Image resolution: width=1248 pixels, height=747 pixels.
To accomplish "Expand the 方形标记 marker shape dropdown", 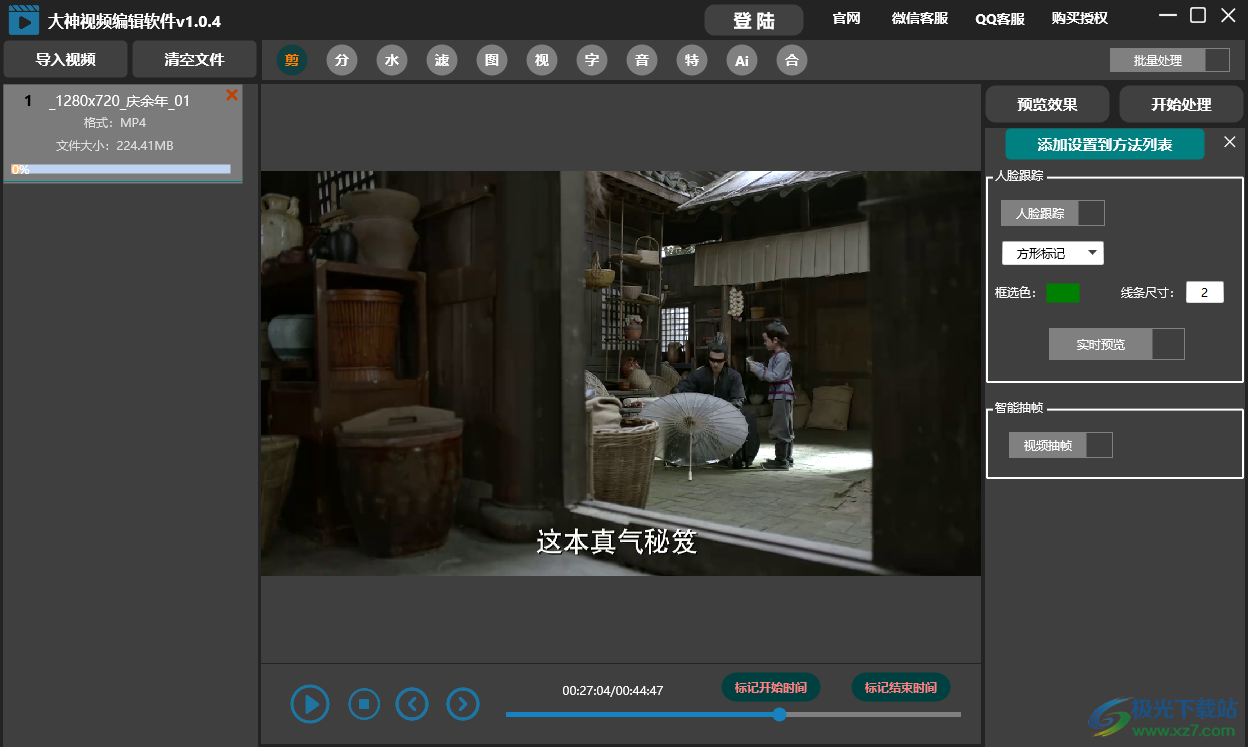I will pos(1053,253).
